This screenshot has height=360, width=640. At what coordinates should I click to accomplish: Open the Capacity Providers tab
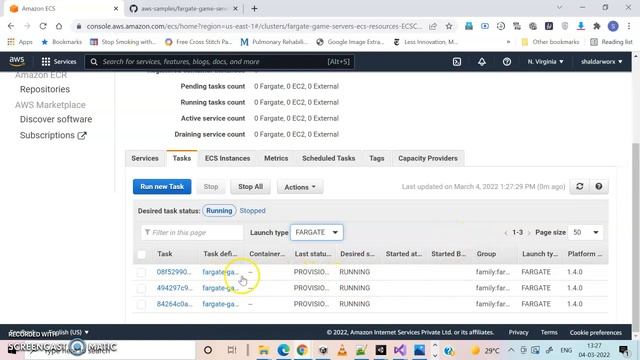pyautogui.click(x=428, y=158)
